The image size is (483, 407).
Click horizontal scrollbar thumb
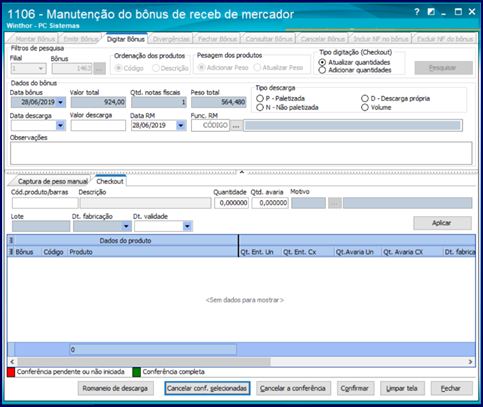[x=144, y=362]
